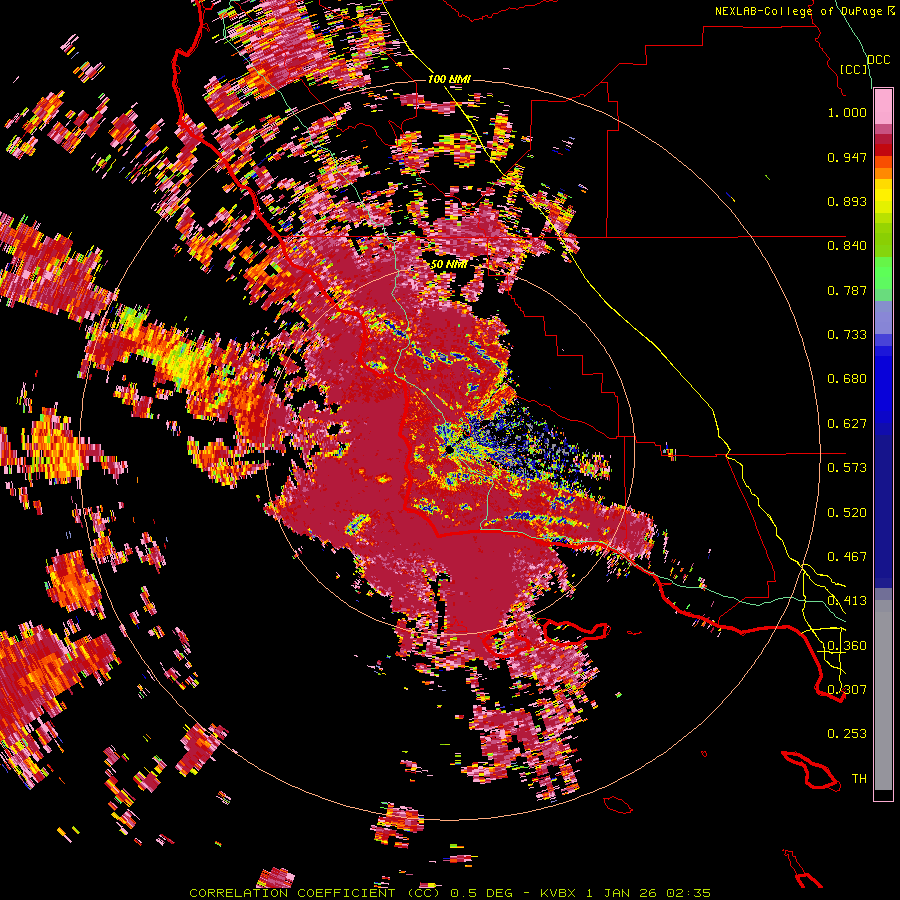Click the 0.360 legend value
900x900 pixels.
847,646
